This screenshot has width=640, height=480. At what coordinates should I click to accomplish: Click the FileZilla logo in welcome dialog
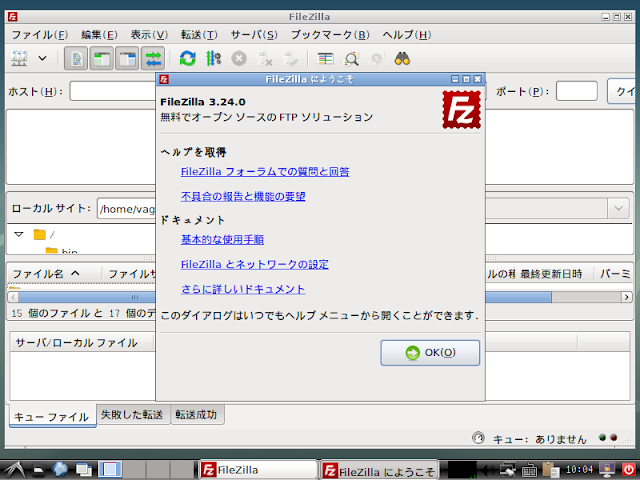point(462,110)
